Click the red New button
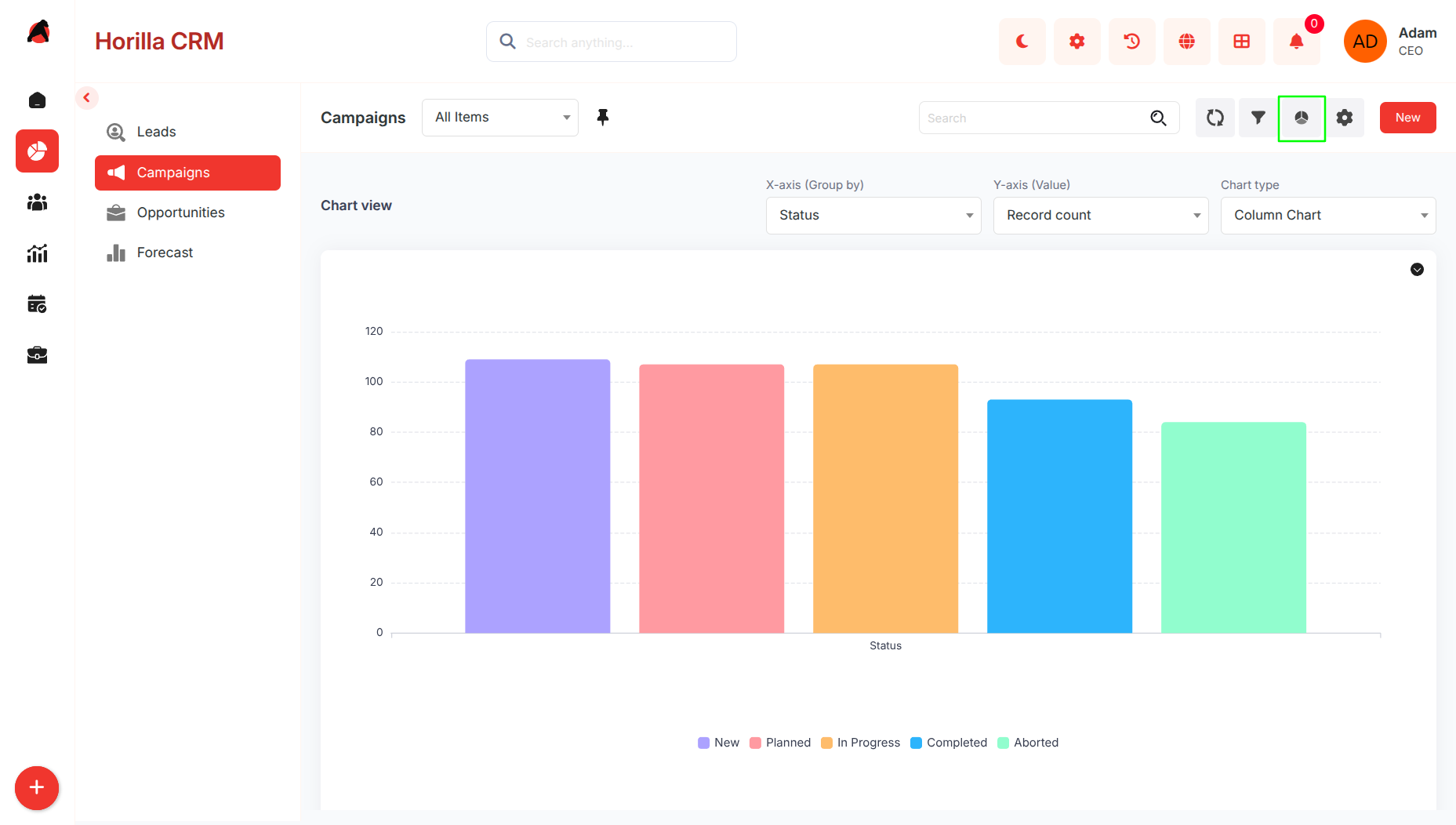Viewport: 1456px width, 825px height. (x=1407, y=118)
